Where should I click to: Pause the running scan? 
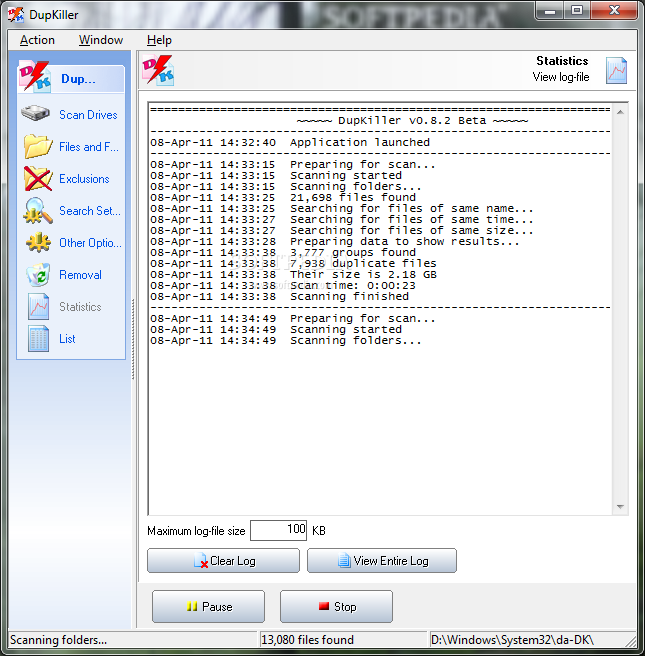coord(208,607)
